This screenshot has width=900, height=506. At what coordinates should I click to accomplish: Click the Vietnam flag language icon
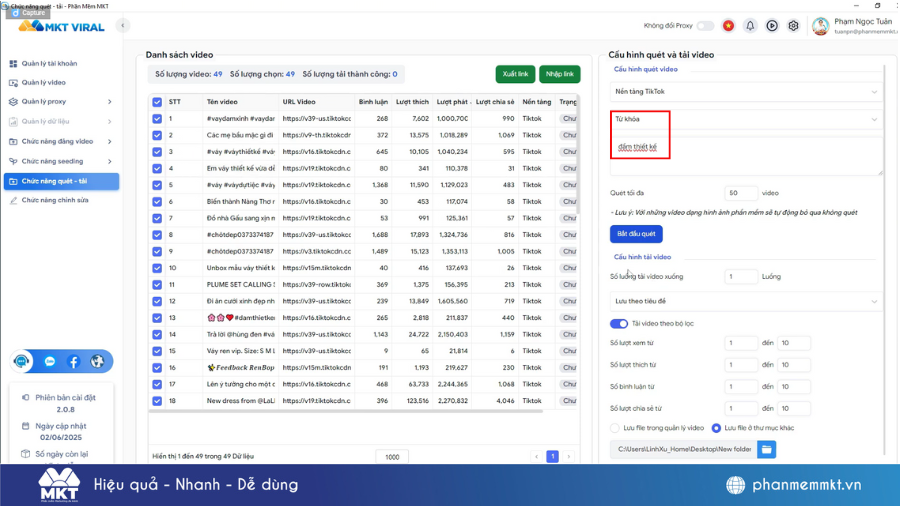click(728, 26)
